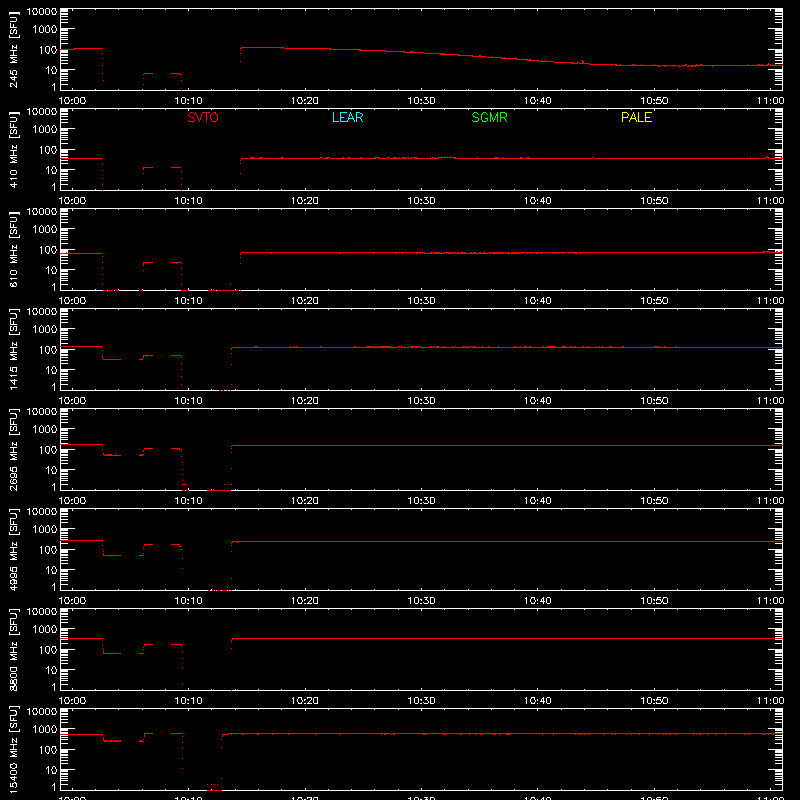Click the 10:00 time label of the 245 MHz plot
The image size is (800, 800).
(x=72, y=101)
